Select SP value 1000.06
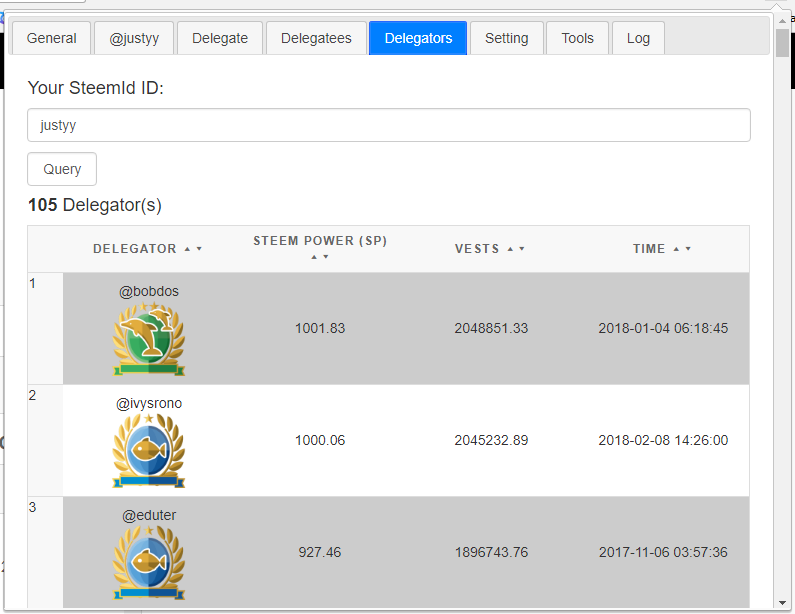 (320, 441)
